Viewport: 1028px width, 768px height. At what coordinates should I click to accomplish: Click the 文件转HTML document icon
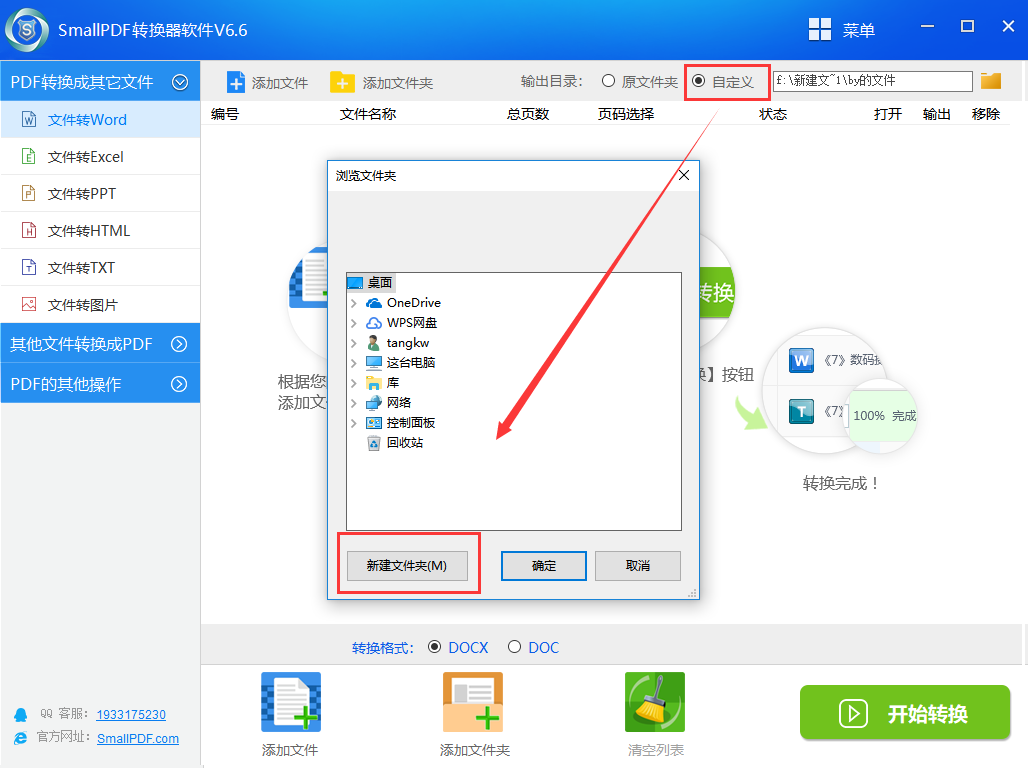click(x=29, y=230)
